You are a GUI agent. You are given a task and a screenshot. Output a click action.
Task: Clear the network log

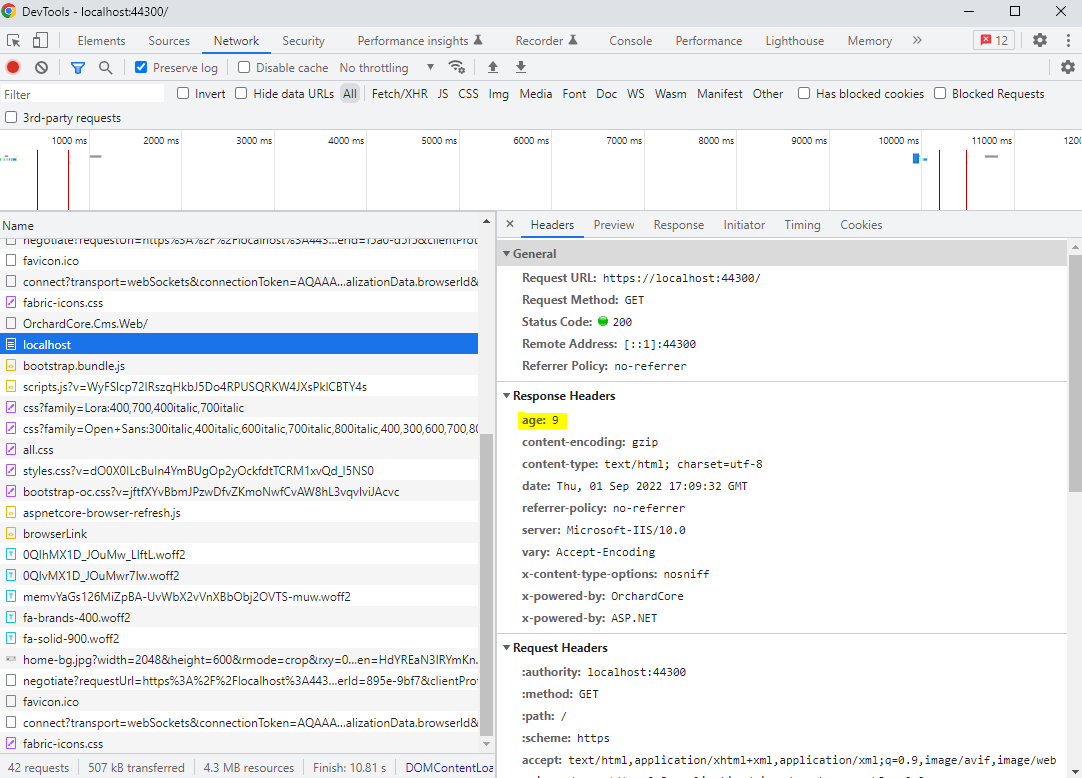pyautogui.click(x=41, y=67)
